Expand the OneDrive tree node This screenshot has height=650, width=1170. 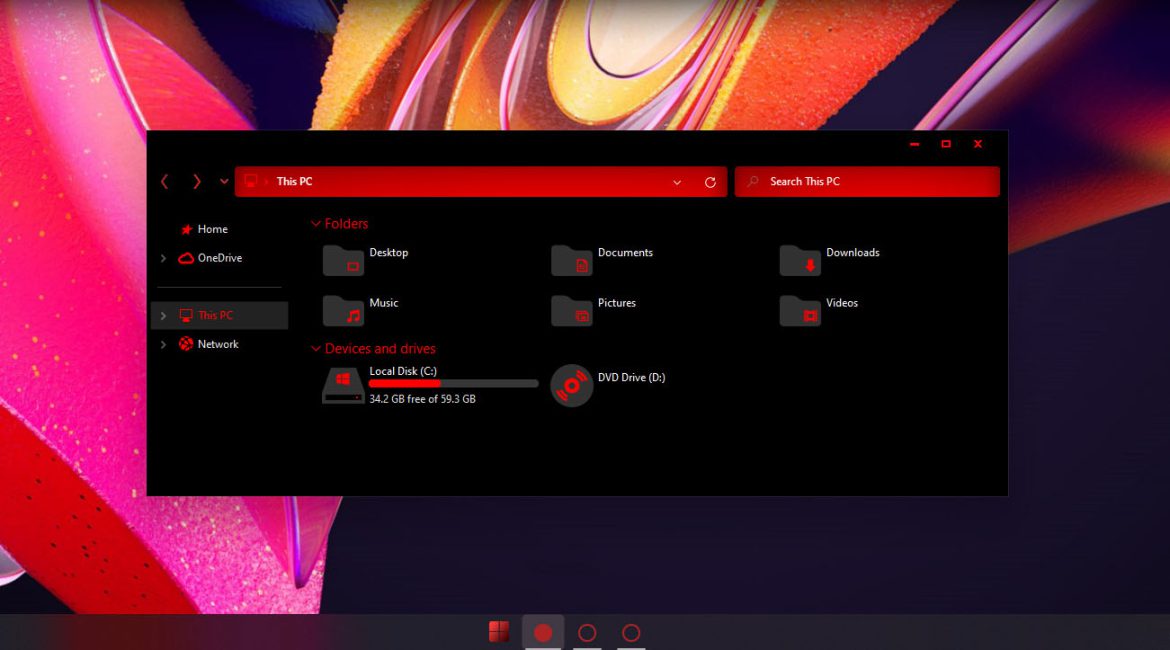click(x=163, y=258)
